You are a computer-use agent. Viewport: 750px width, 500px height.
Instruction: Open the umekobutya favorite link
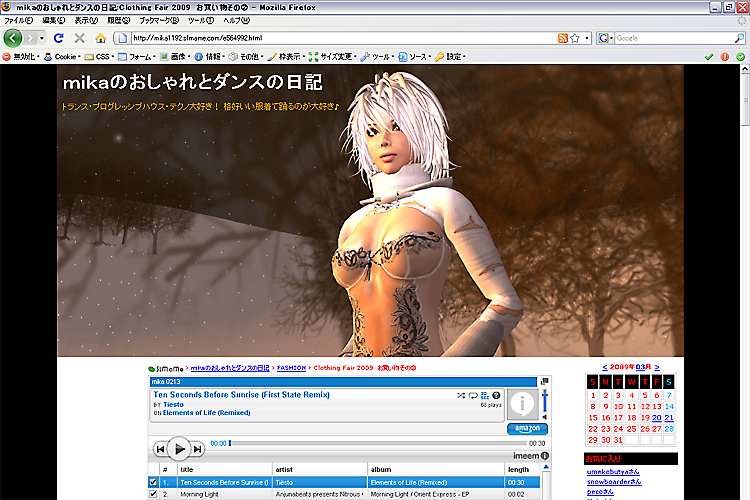[613, 472]
